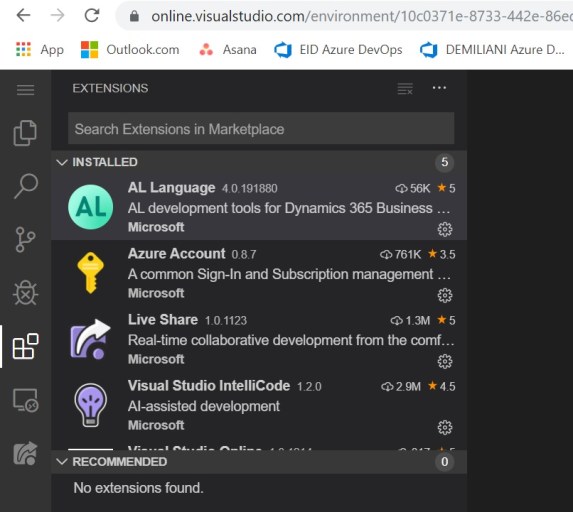573x512 pixels.
Task: Click the recommended count badge 0
Action: point(444,462)
